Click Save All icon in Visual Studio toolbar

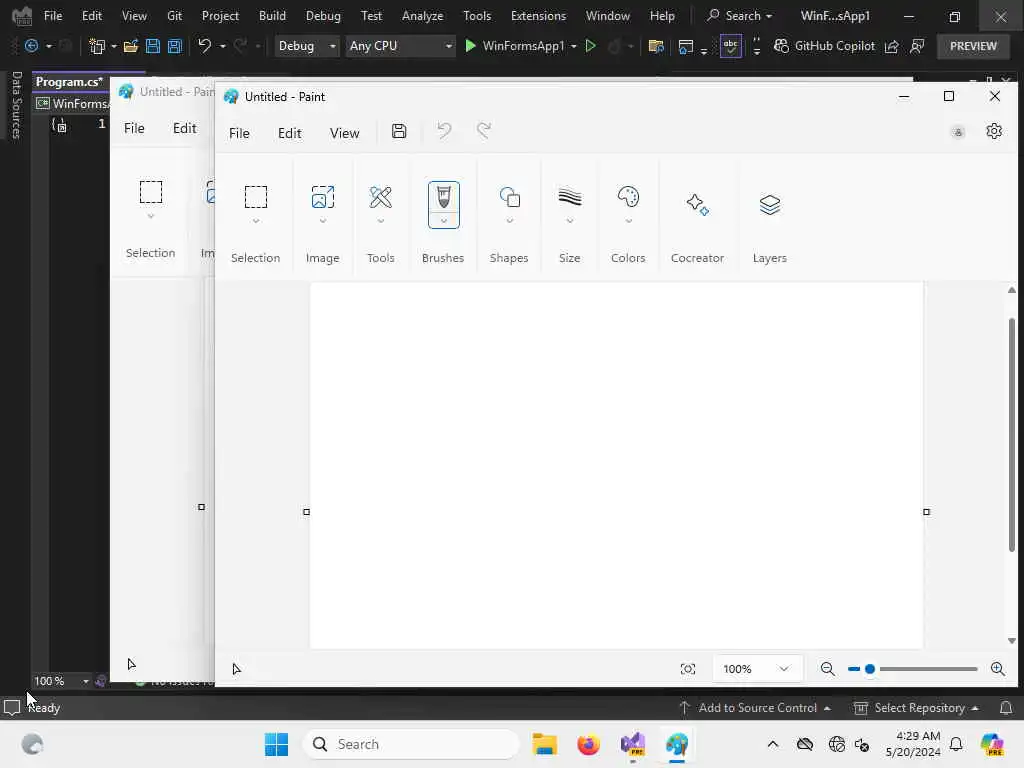(175, 46)
